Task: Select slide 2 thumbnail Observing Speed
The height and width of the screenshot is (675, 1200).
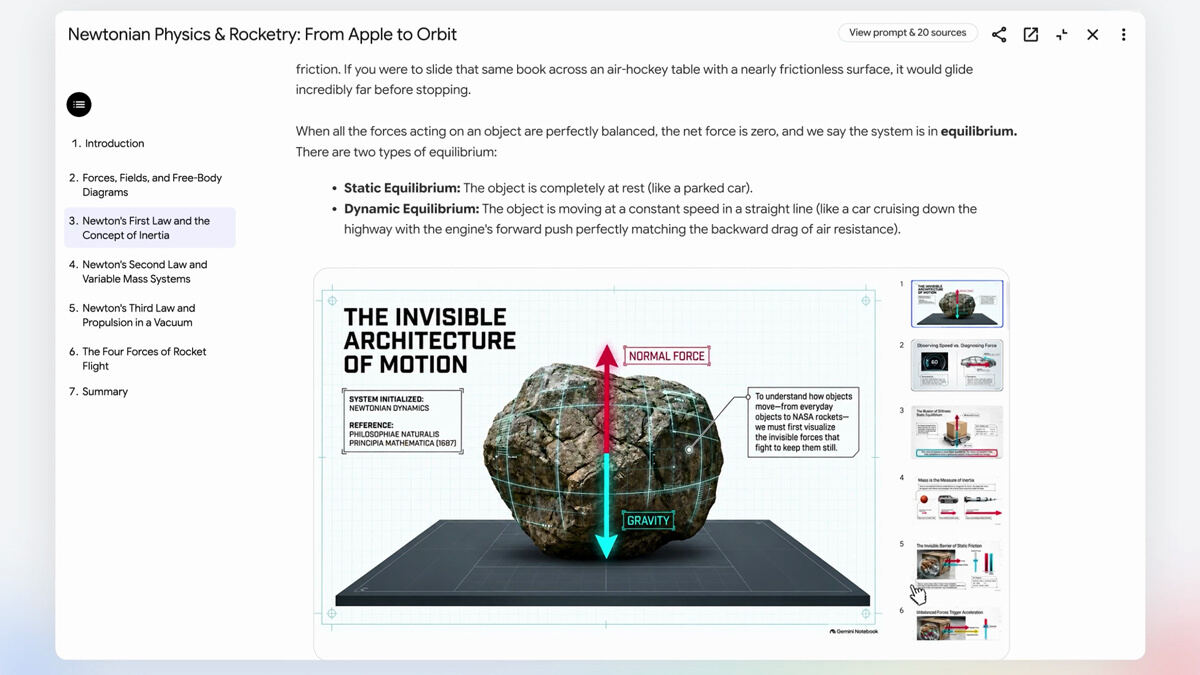Action: (957, 365)
